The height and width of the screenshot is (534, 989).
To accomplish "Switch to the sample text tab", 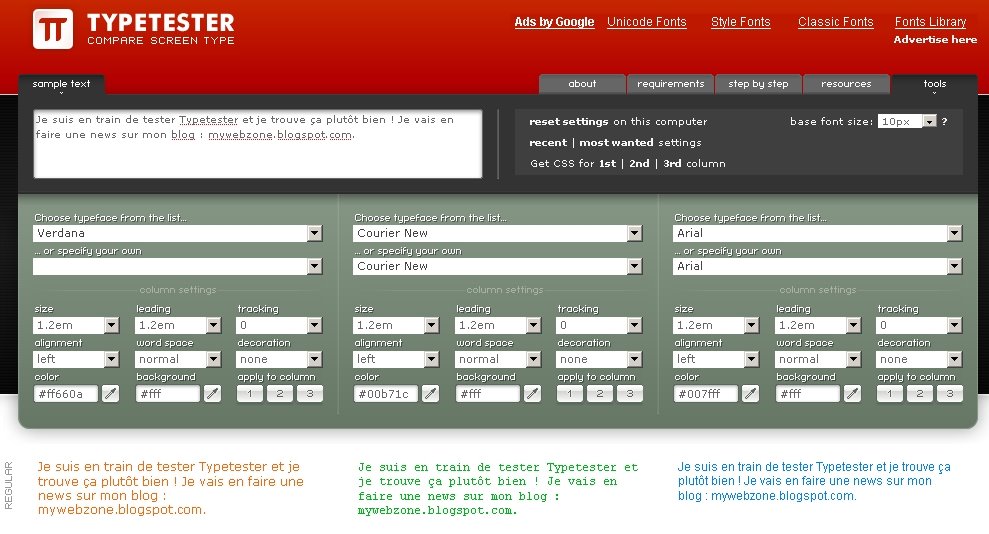I will tap(61, 84).
